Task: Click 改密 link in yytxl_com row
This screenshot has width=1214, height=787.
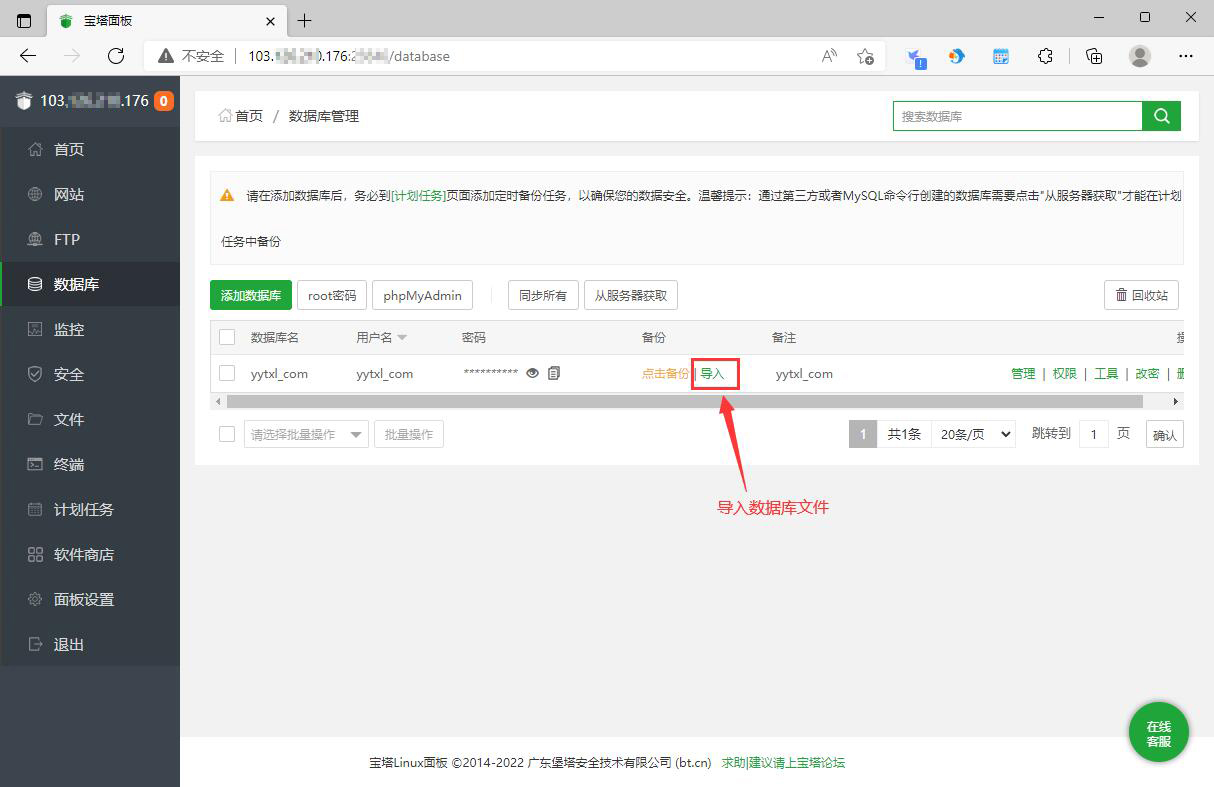Action: coord(1147,373)
